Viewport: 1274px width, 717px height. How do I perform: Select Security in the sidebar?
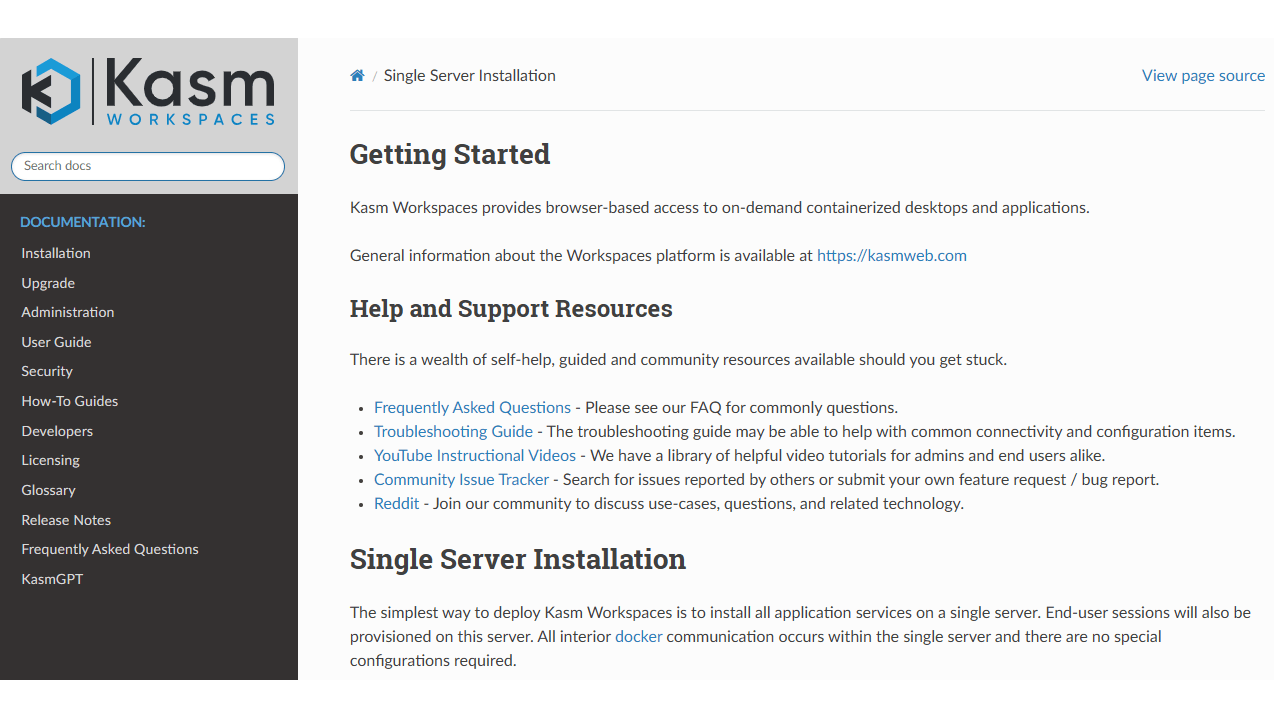[47, 371]
